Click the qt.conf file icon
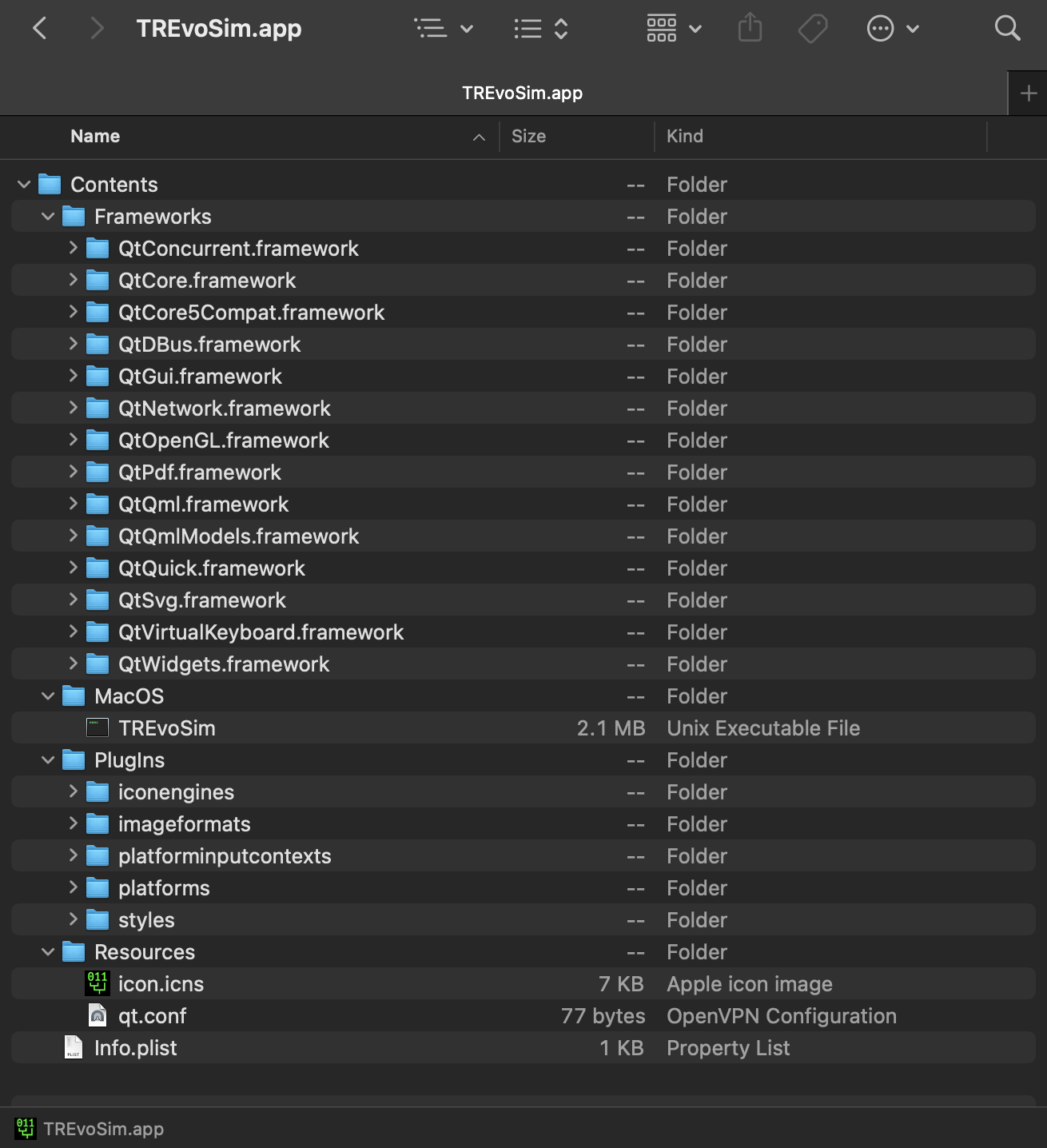Image resolution: width=1047 pixels, height=1148 pixels. coord(98,1015)
